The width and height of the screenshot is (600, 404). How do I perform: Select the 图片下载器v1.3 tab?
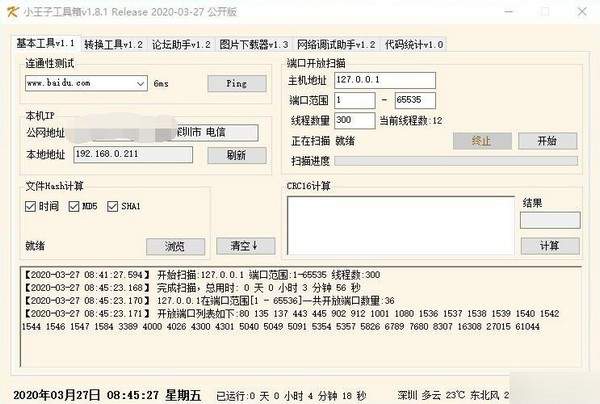(x=254, y=45)
